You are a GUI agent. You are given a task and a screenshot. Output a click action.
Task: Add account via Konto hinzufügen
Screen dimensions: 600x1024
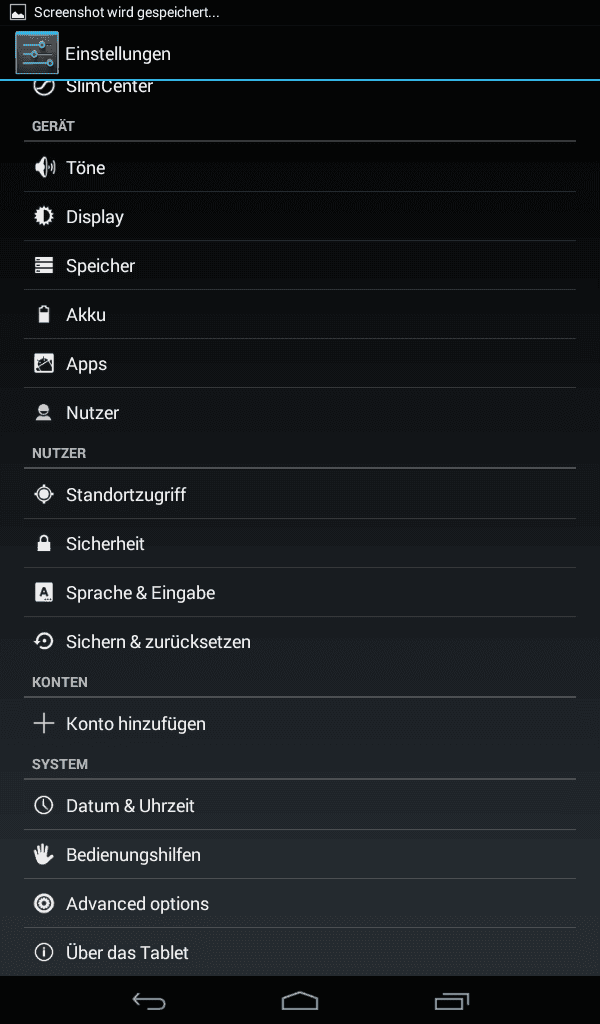[x=300, y=724]
